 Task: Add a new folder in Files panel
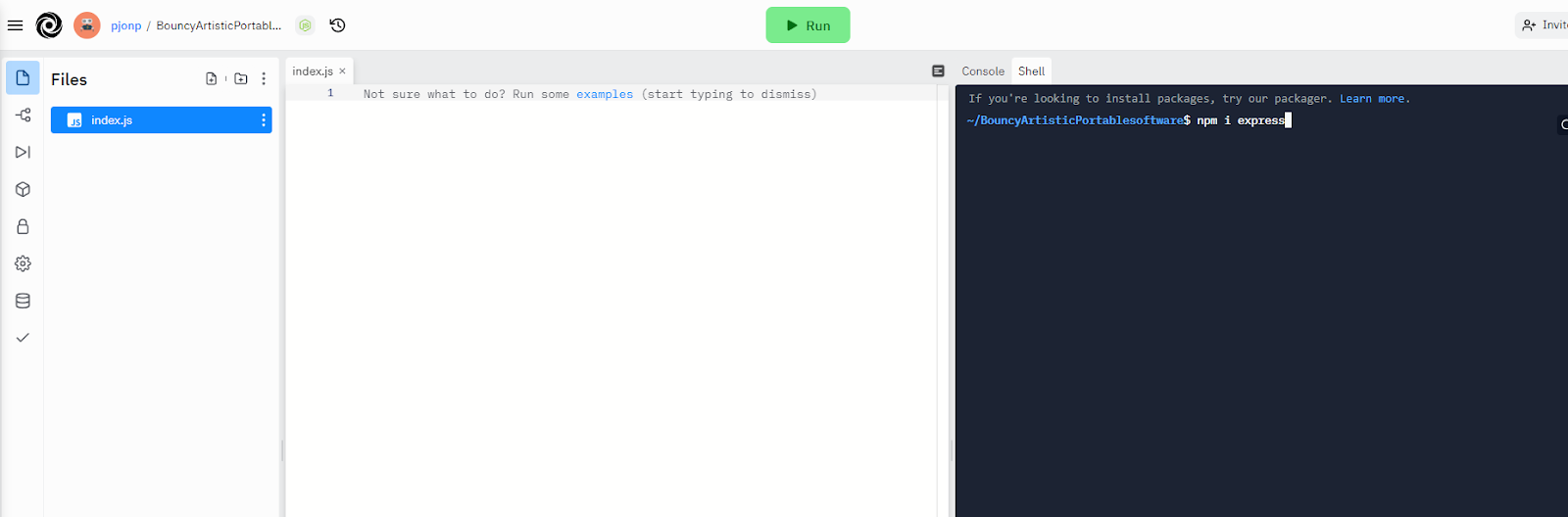(x=241, y=78)
